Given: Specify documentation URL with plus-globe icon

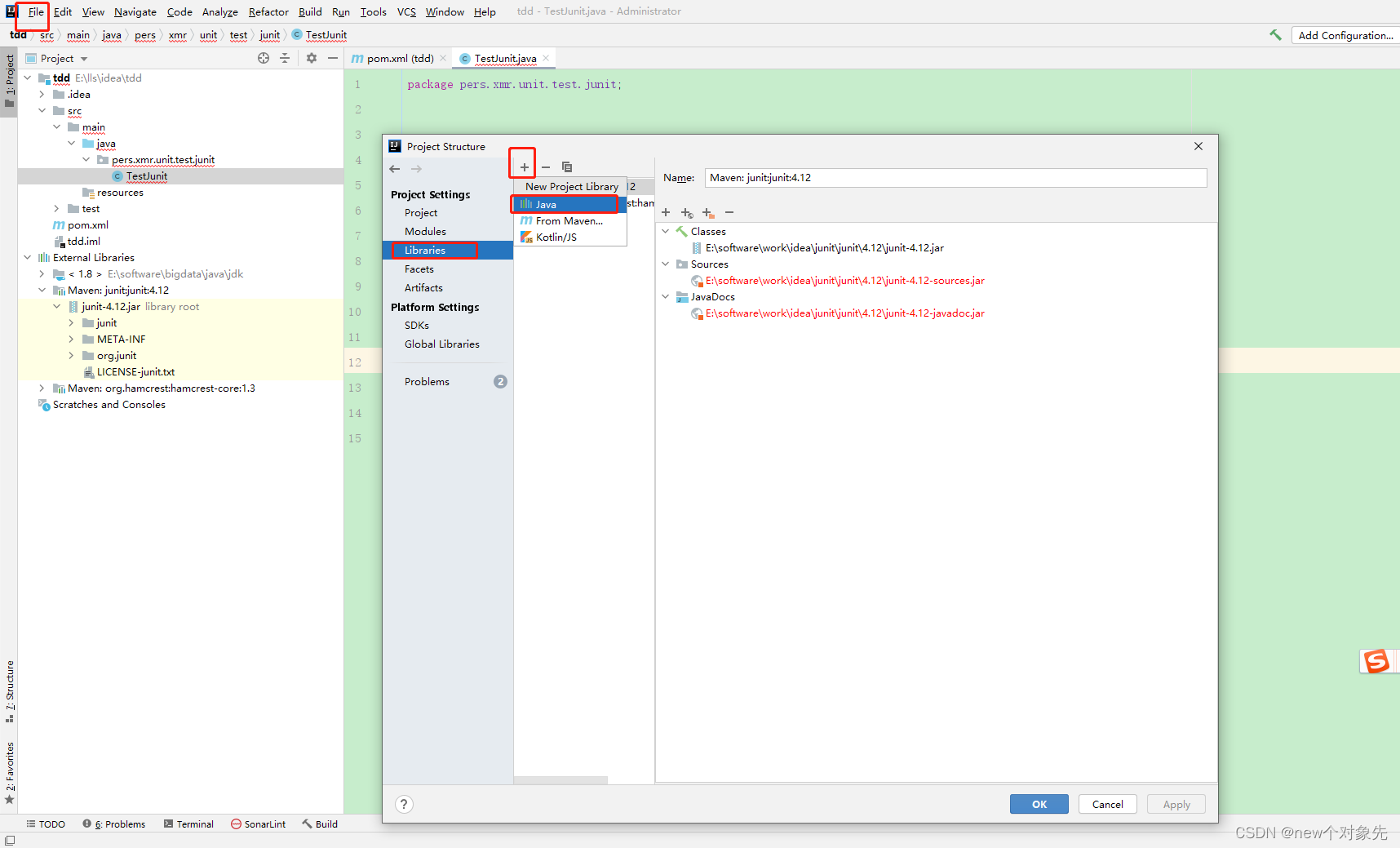Looking at the screenshot, I should coord(687,212).
